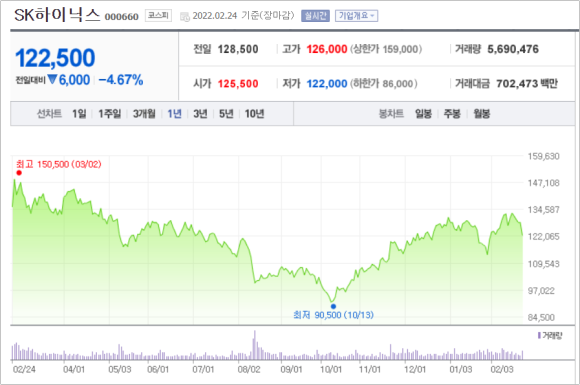
Task: Click the 02/24 date axis label
Action: 24,369
